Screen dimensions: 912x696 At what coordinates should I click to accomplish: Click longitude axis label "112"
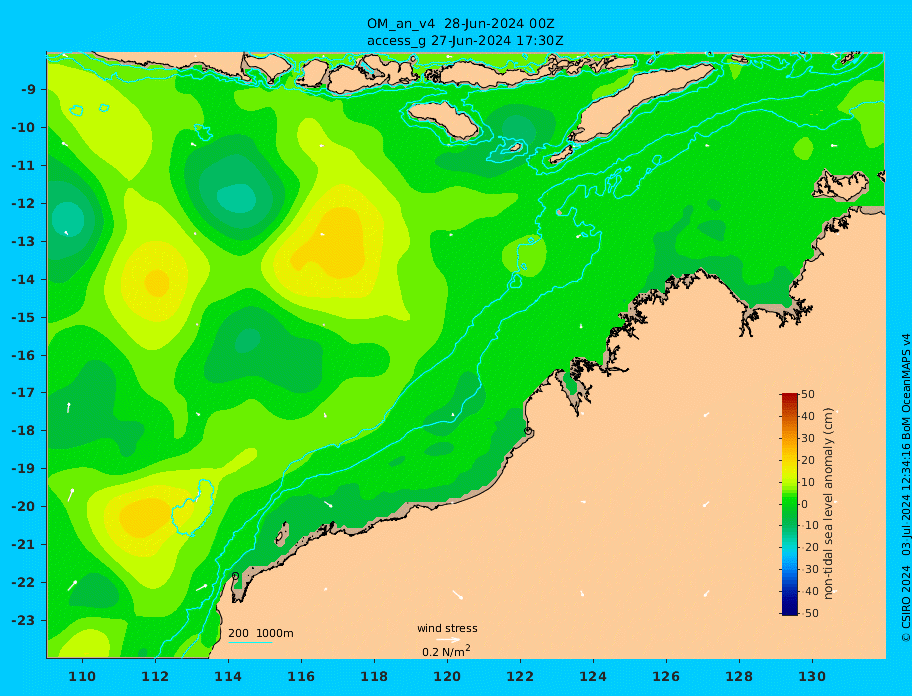click(x=155, y=676)
